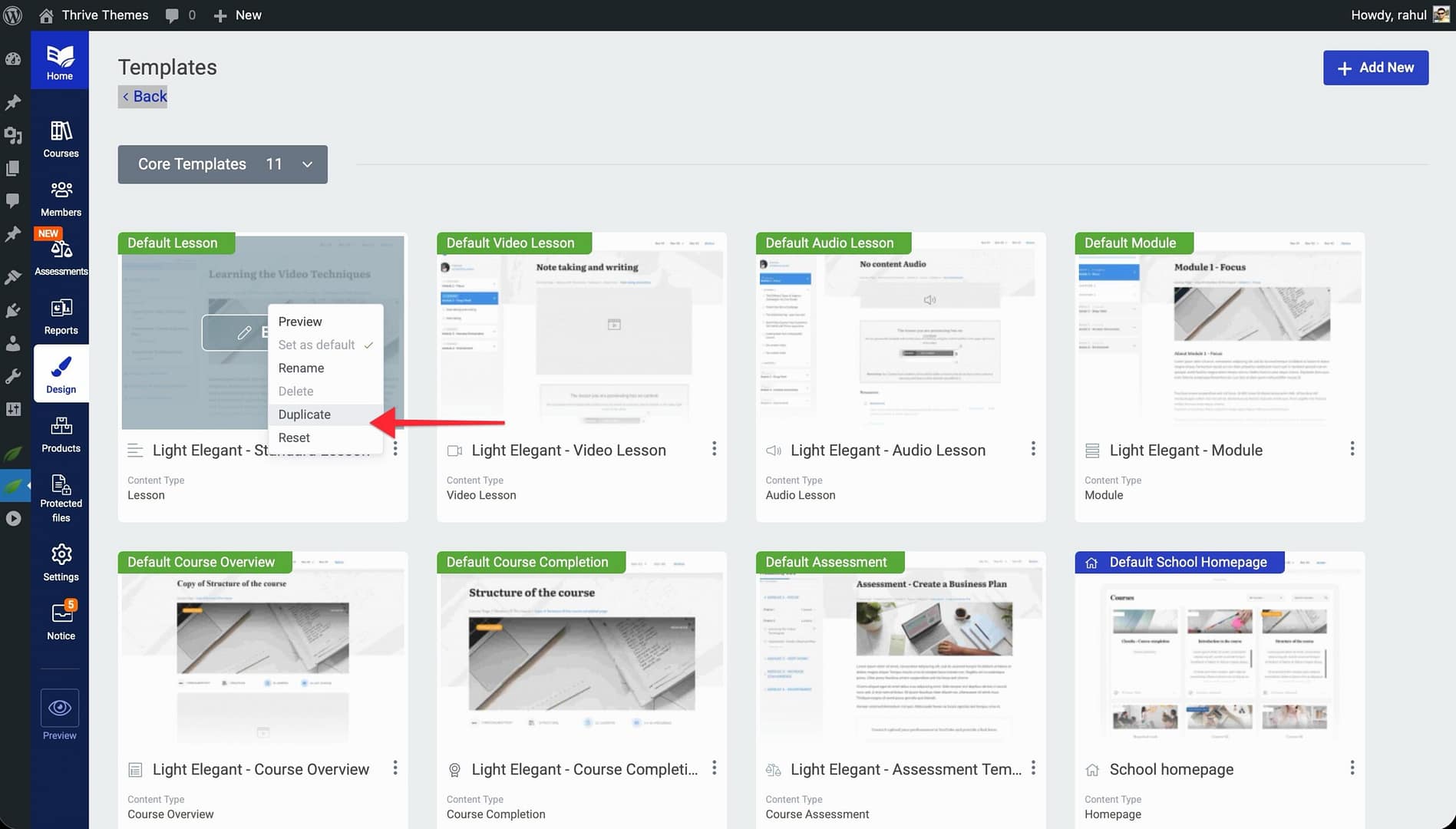
Task: Go to Assessments in the sidebar
Action: [x=61, y=257]
